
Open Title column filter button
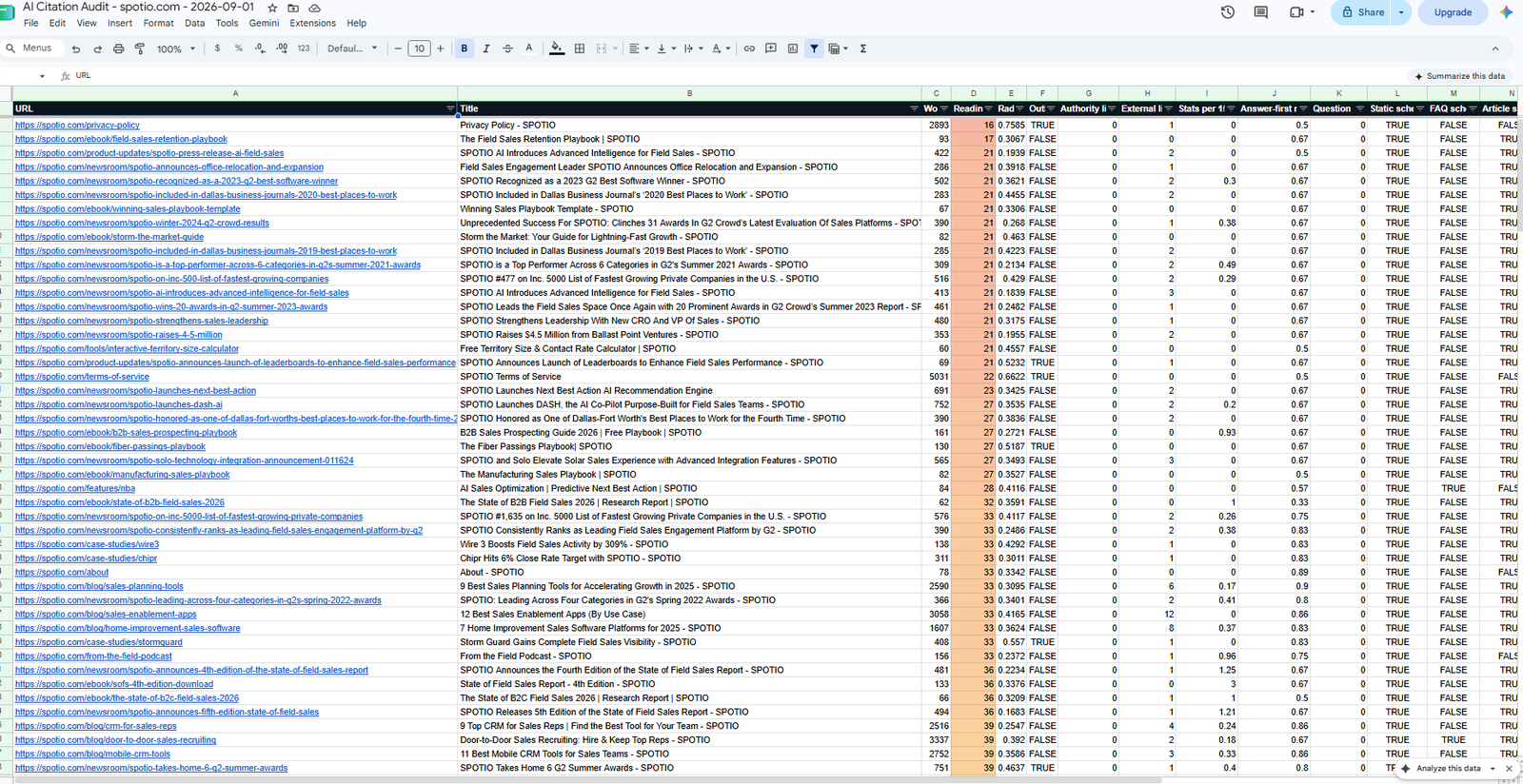click(914, 109)
